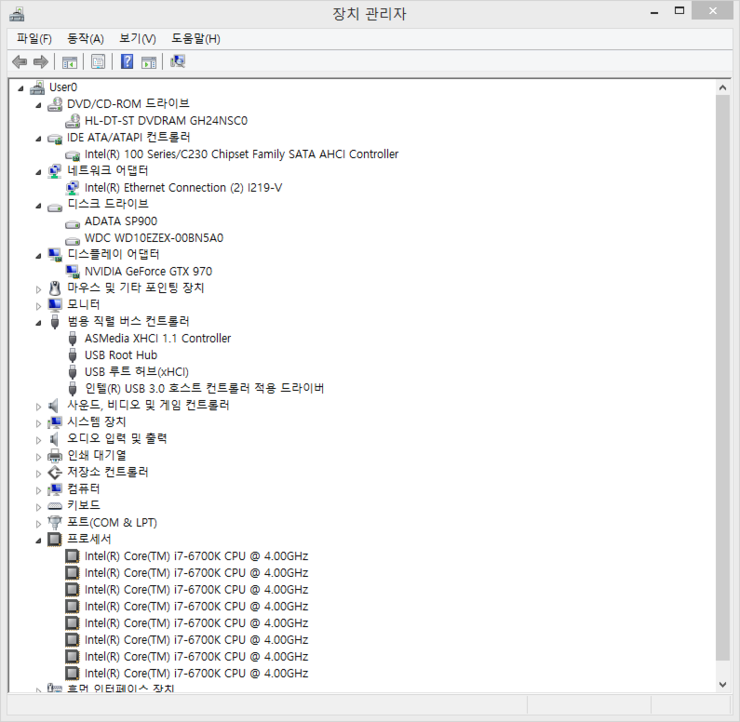This screenshot has width=740, height=722.
Task: Click the 범용 직렬 버스 컨트롤러 icon
Action: 55,322
